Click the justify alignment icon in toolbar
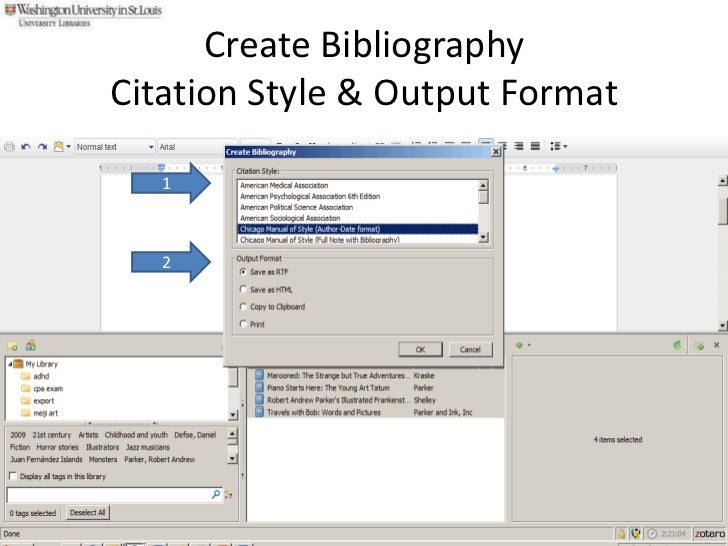This screenshot has width=728, height=546. point(535,146)
